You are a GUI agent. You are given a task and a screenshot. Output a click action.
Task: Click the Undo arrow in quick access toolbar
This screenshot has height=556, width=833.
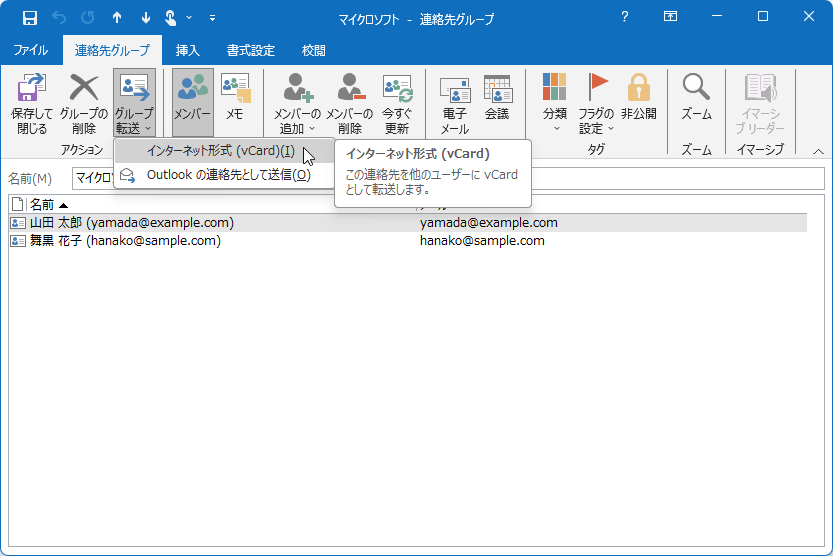point(59,18)
